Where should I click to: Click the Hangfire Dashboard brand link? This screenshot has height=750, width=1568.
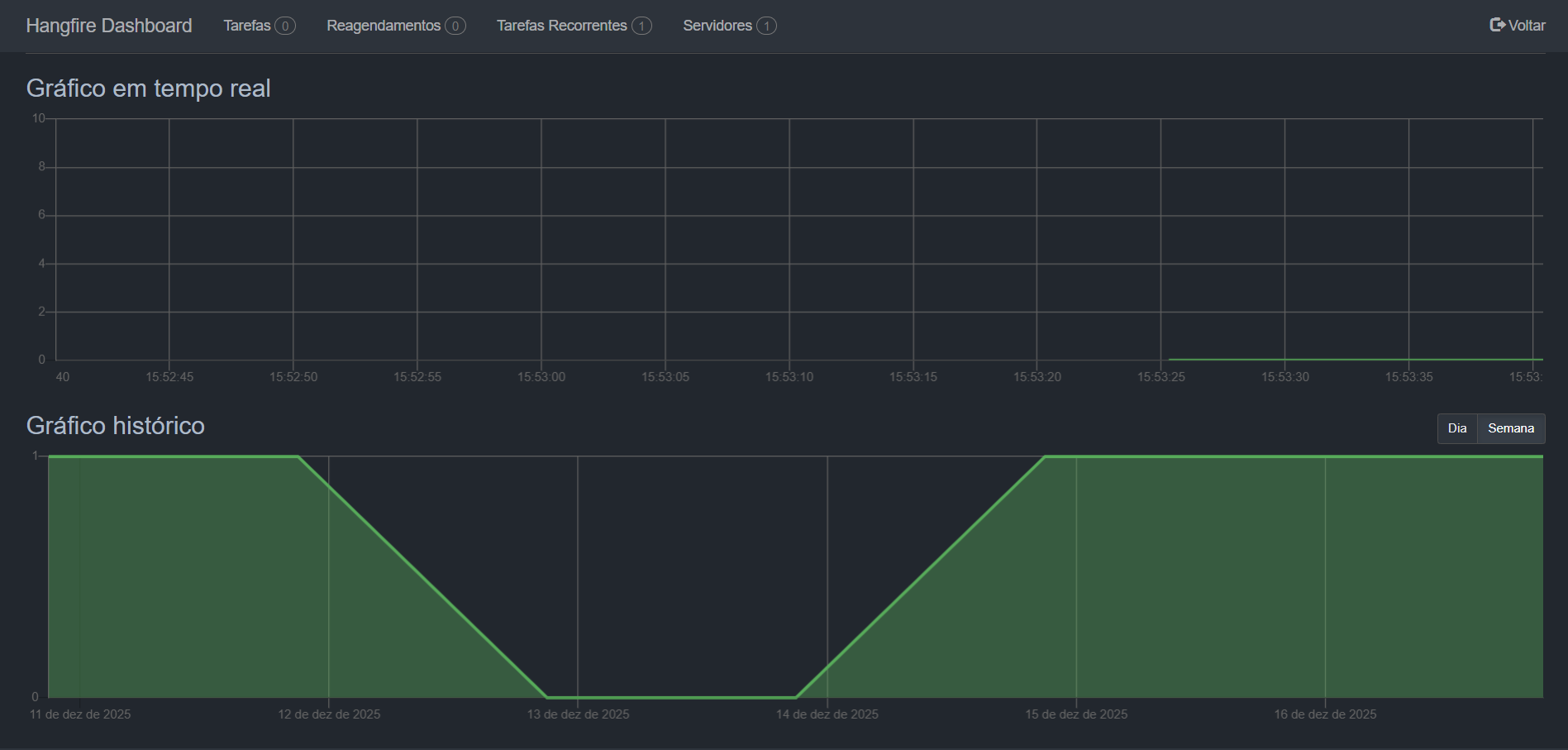109,26
